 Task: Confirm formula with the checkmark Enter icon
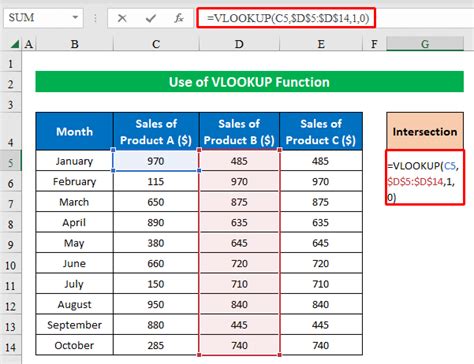point(151,18)
